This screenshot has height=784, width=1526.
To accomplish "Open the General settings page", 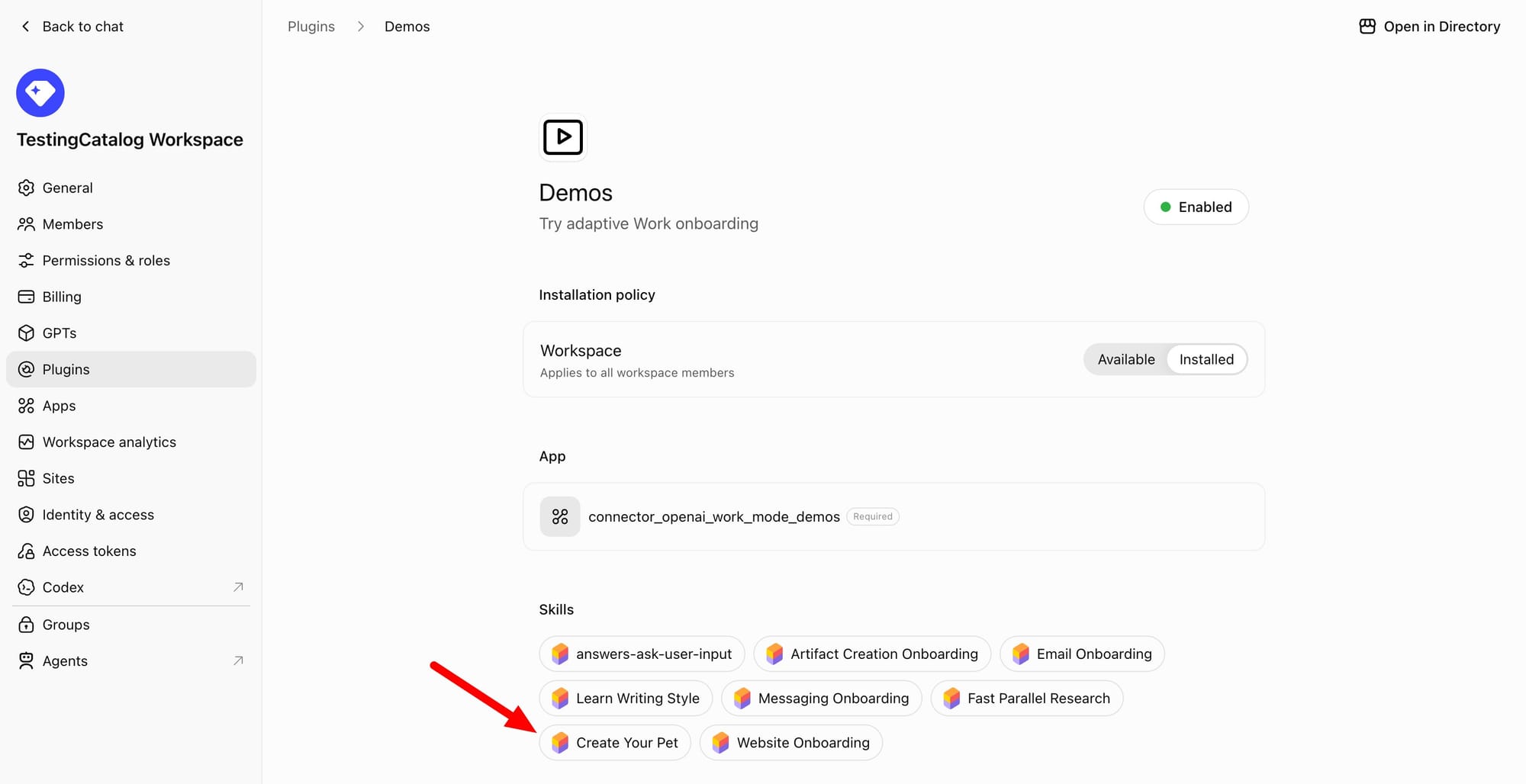I will pos(131,188).
